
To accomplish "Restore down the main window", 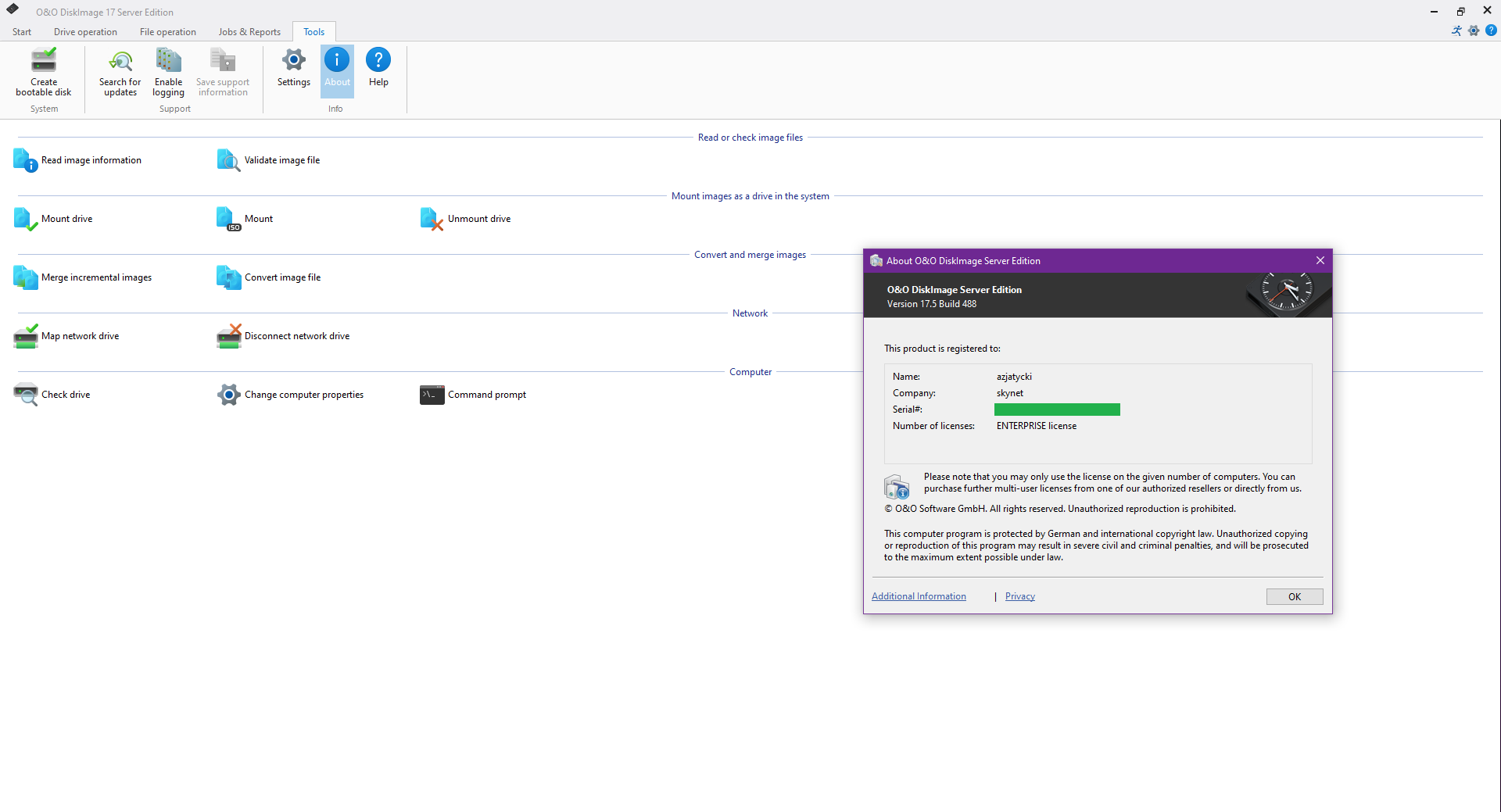I will point(1460,11).
